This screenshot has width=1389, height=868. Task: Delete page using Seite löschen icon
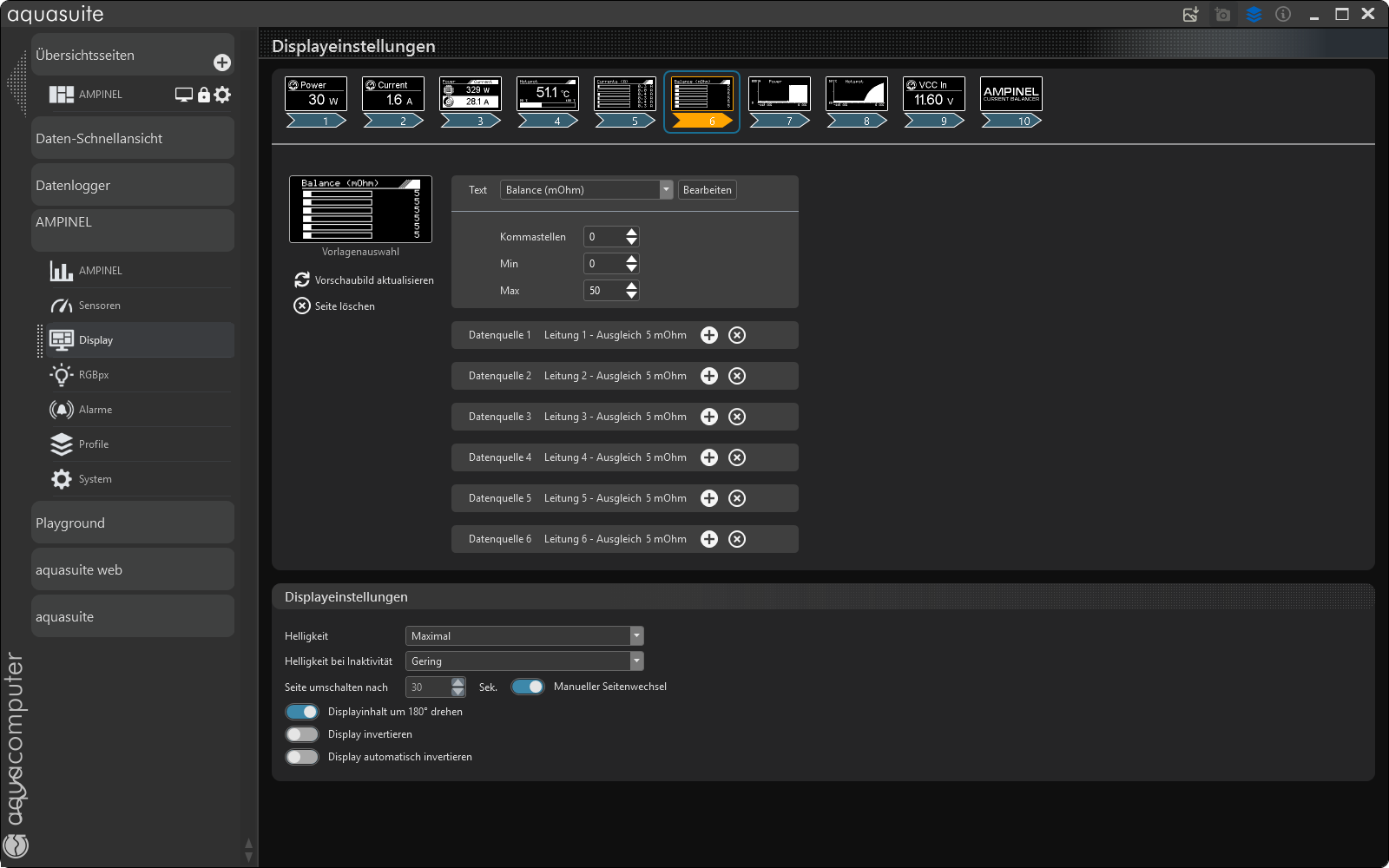point(302,306)
